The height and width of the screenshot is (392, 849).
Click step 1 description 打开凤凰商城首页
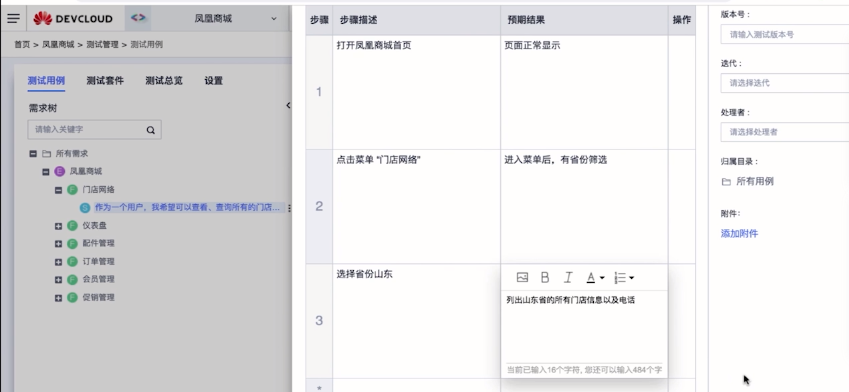click(x=374, y=45)
